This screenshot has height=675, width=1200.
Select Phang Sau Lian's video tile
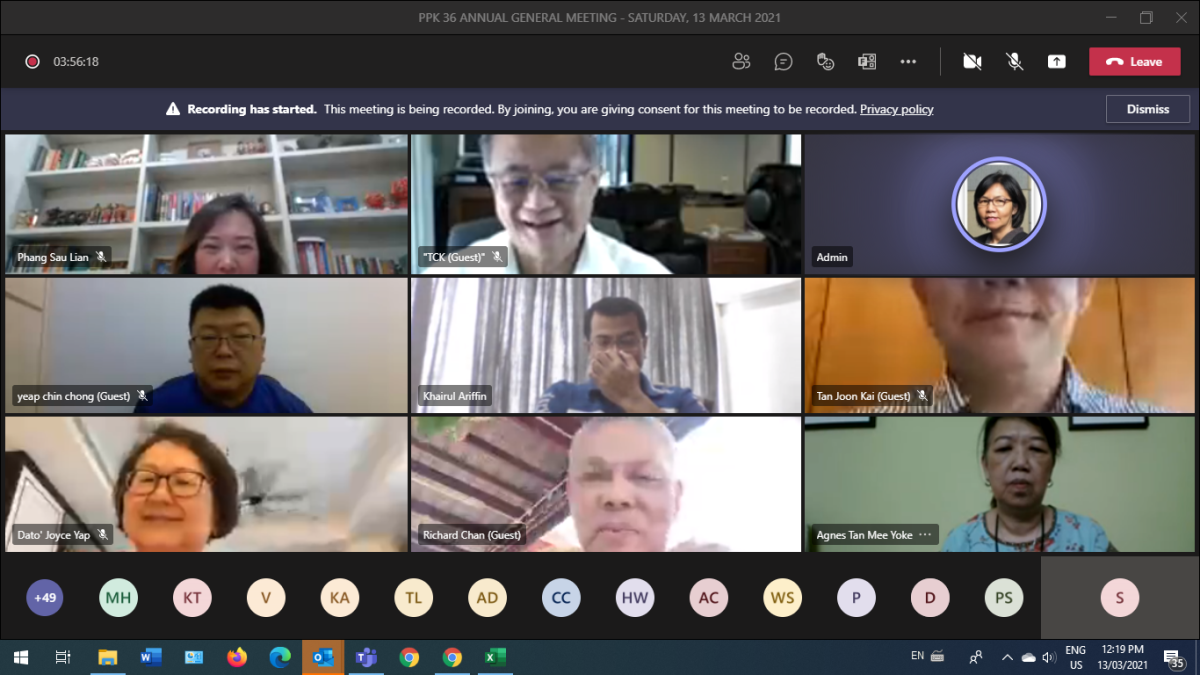[x=206, y=204]
